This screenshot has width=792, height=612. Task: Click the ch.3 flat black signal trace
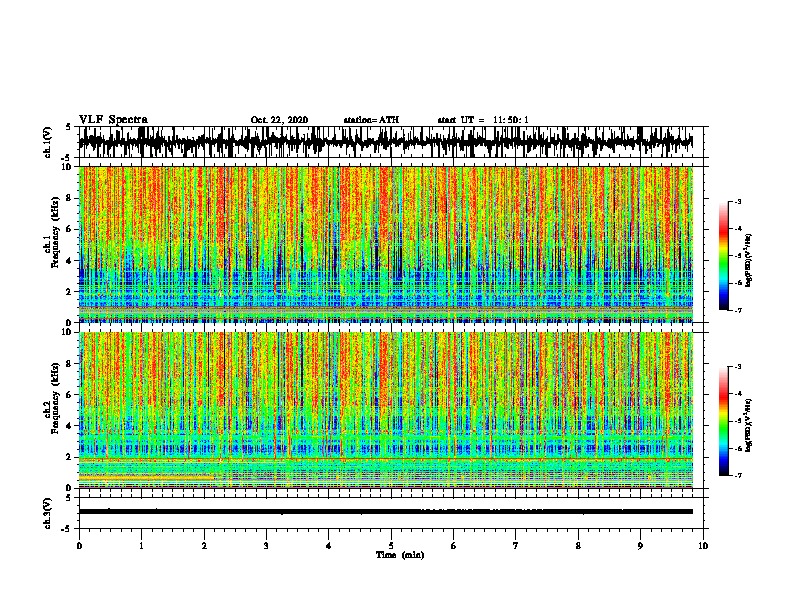[385, 512]
